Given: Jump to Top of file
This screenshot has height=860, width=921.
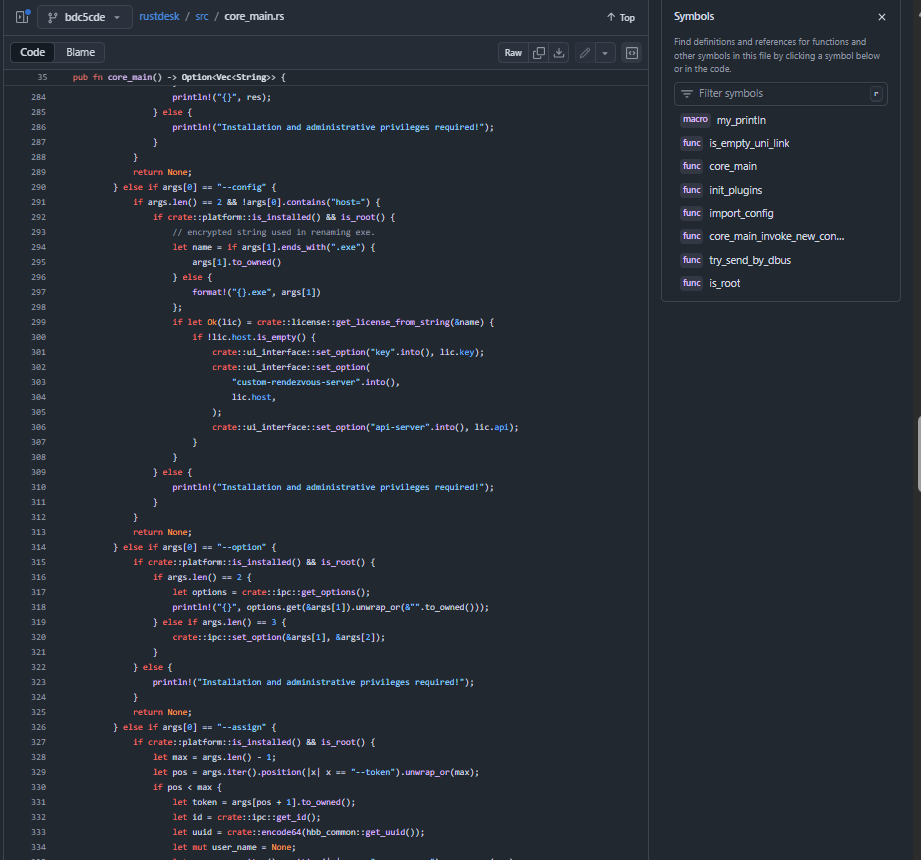Looking at the screenshot, I should [621, 18].
